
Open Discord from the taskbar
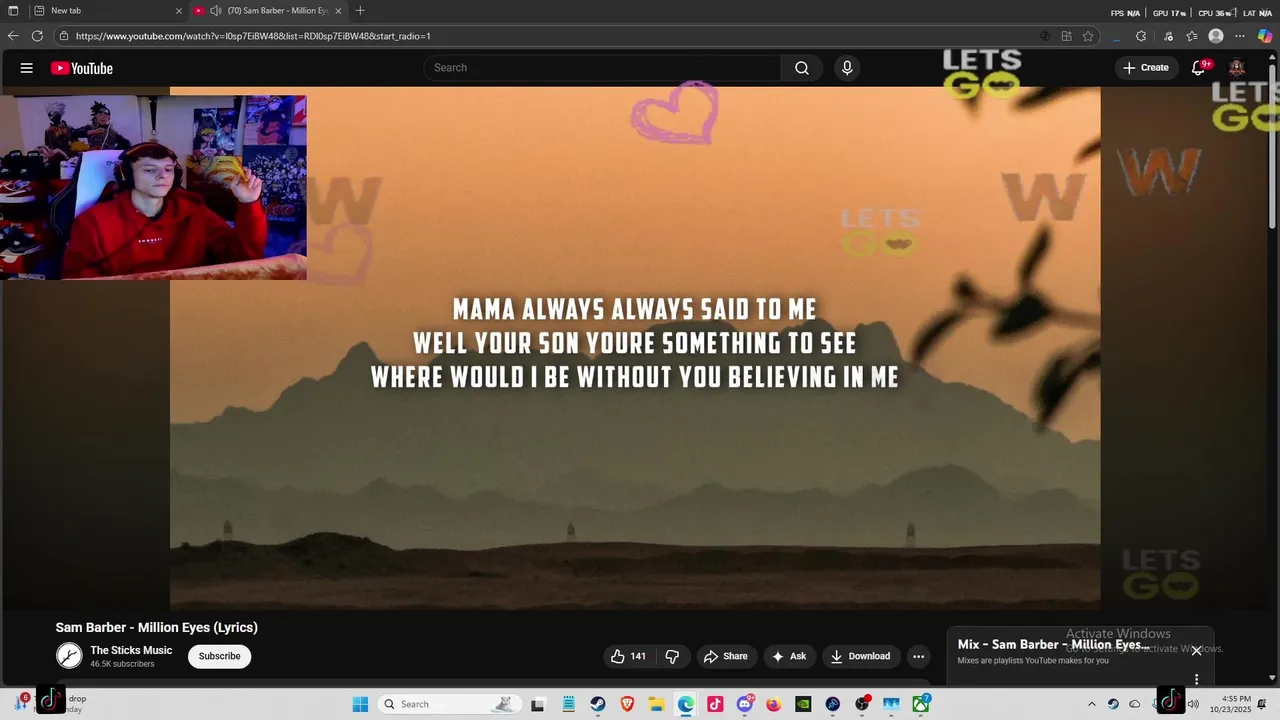745,704
